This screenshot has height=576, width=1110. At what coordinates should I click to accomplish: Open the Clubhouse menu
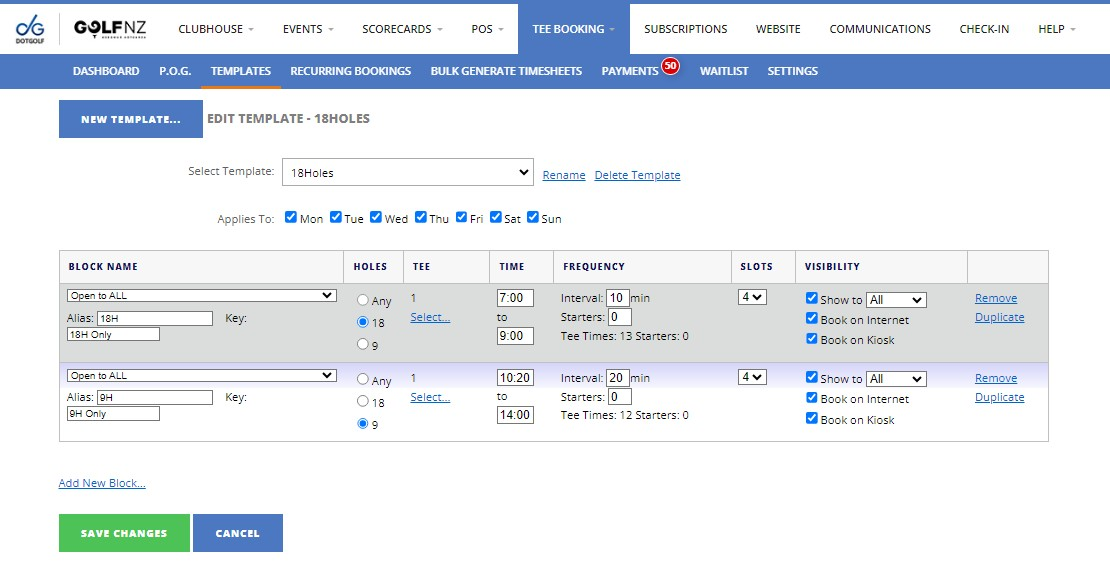tap(216, 29)
